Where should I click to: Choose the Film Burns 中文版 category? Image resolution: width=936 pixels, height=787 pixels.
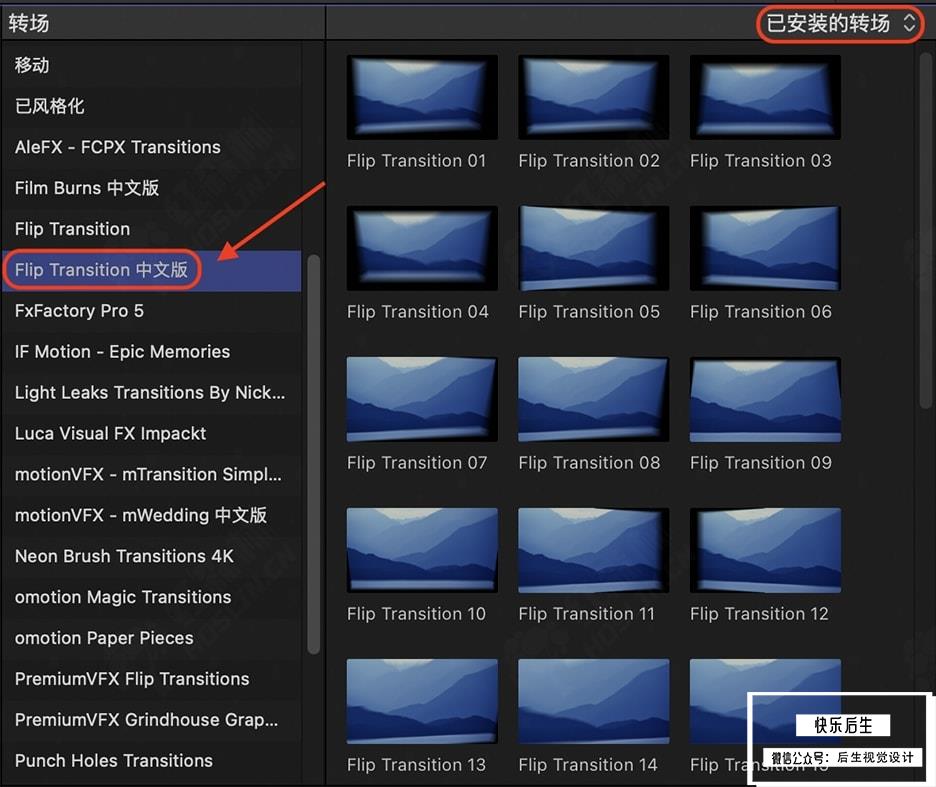click(152, 188)
